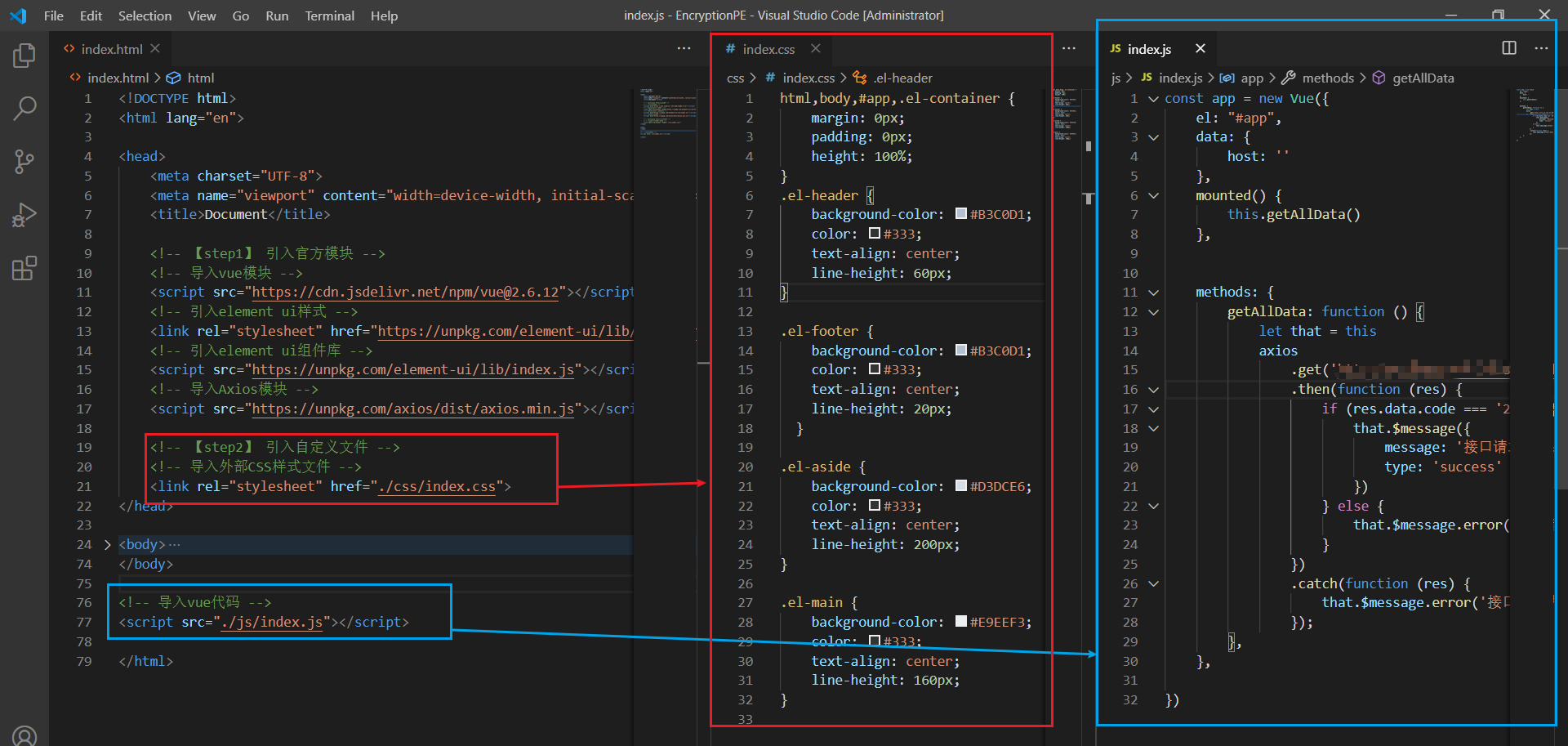Click the js folder in index.js breadcrumb

1116,78
